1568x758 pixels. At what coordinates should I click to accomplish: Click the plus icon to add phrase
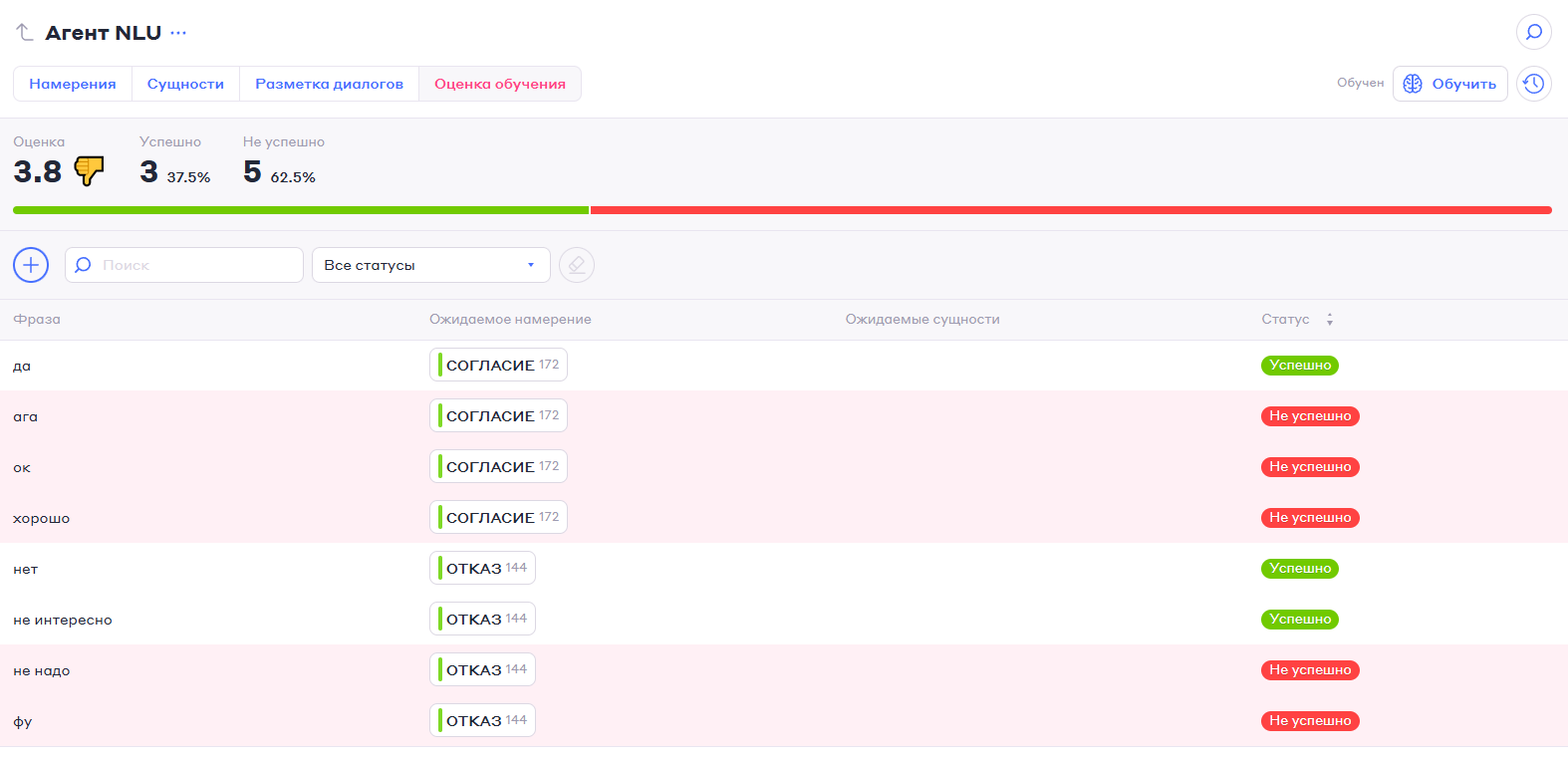tap(31, 265)
